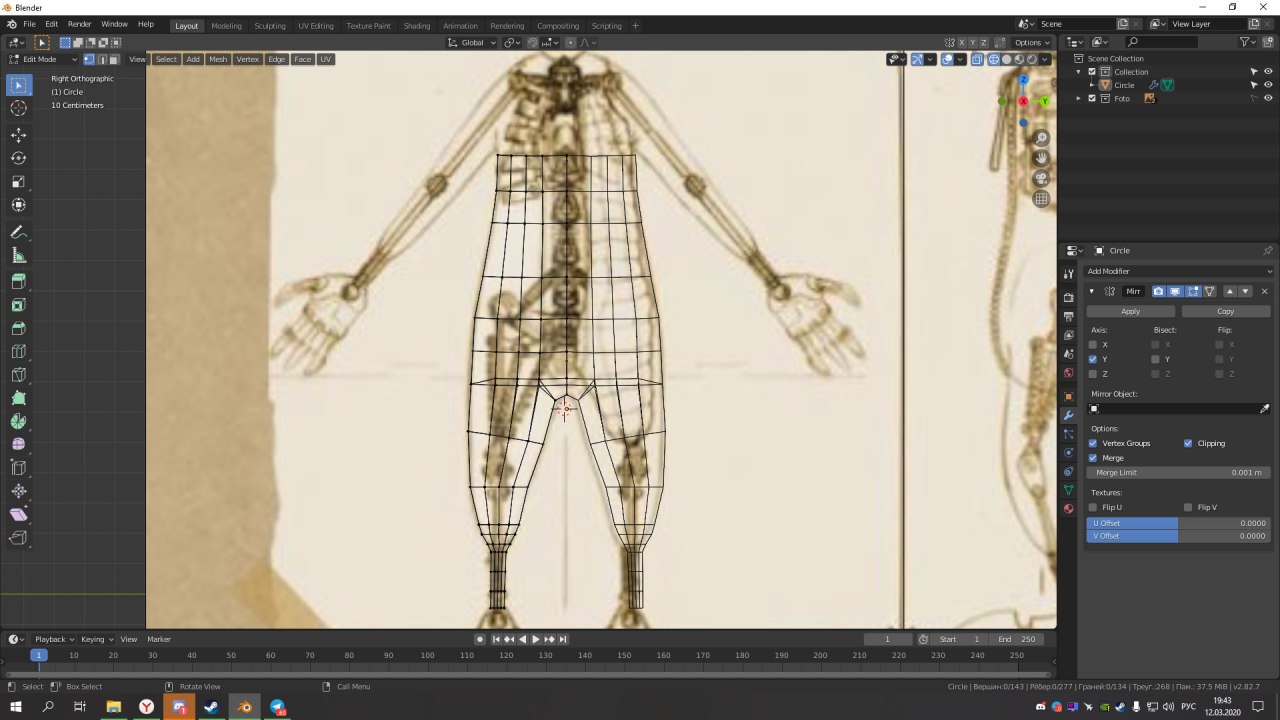Screen dimensions: 1280x720
Task: Open the Add Modifier dropdown
Action: point(1180,271)
